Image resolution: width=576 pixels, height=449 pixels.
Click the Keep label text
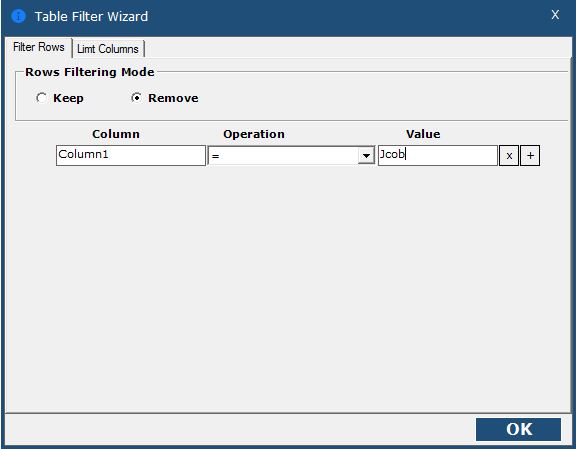68,98
